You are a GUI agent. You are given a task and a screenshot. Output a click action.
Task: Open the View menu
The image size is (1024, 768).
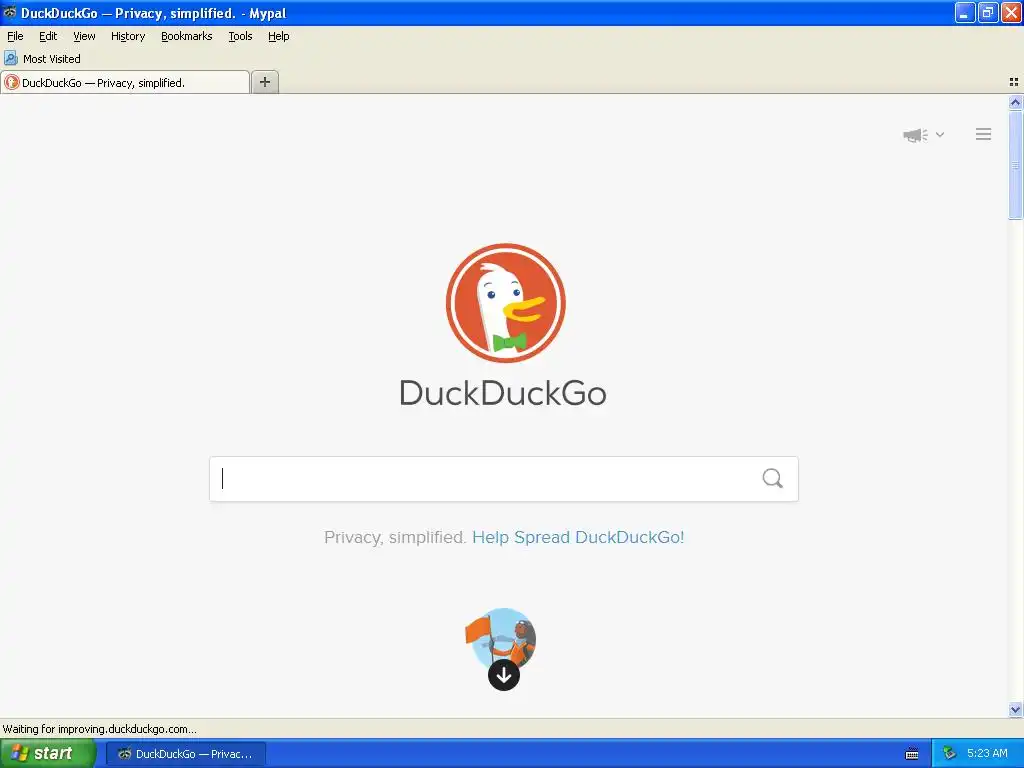pos(84,37)
